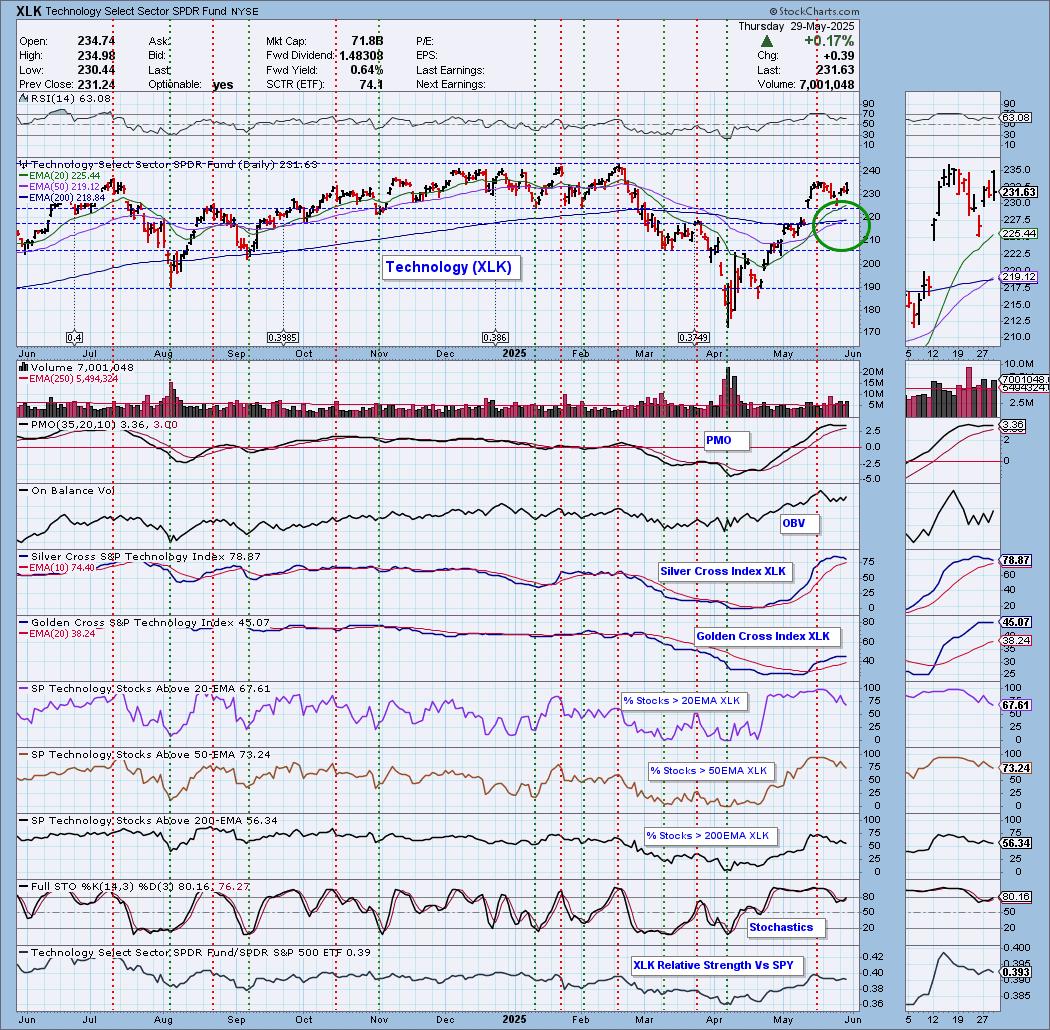
Task: Click the Prev Close value 231.24
Action: [x=96, y=84]
